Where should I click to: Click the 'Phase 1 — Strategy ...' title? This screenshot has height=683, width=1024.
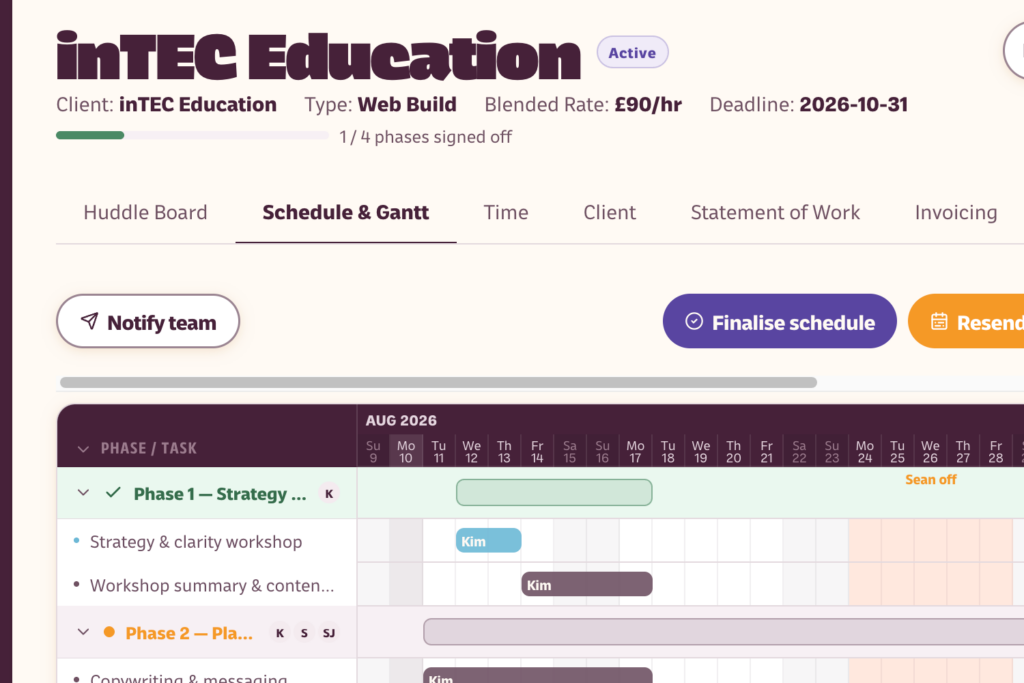(x=220, y=494)
